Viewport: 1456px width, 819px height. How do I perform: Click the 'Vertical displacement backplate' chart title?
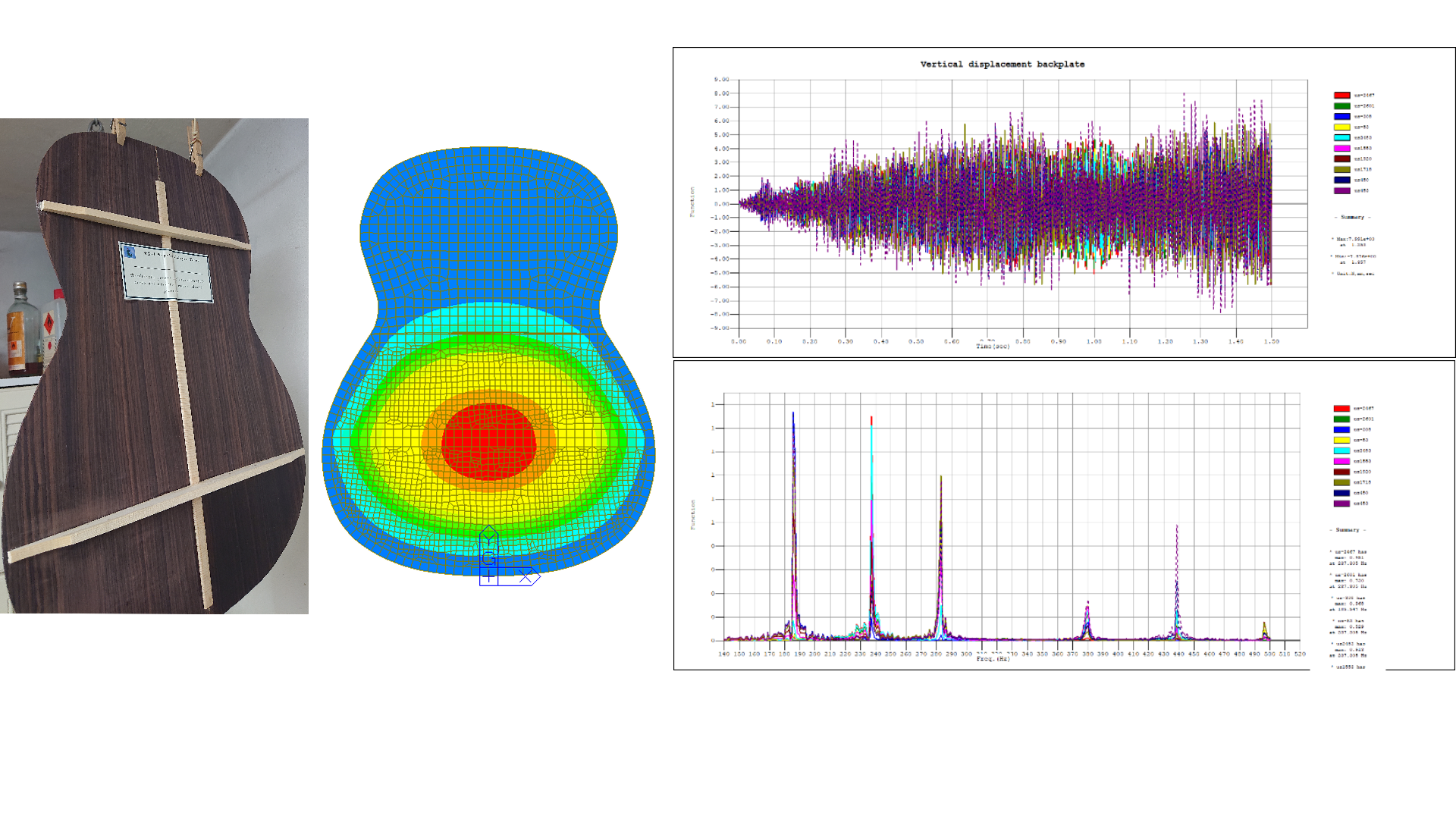[x=1002, y=64]
